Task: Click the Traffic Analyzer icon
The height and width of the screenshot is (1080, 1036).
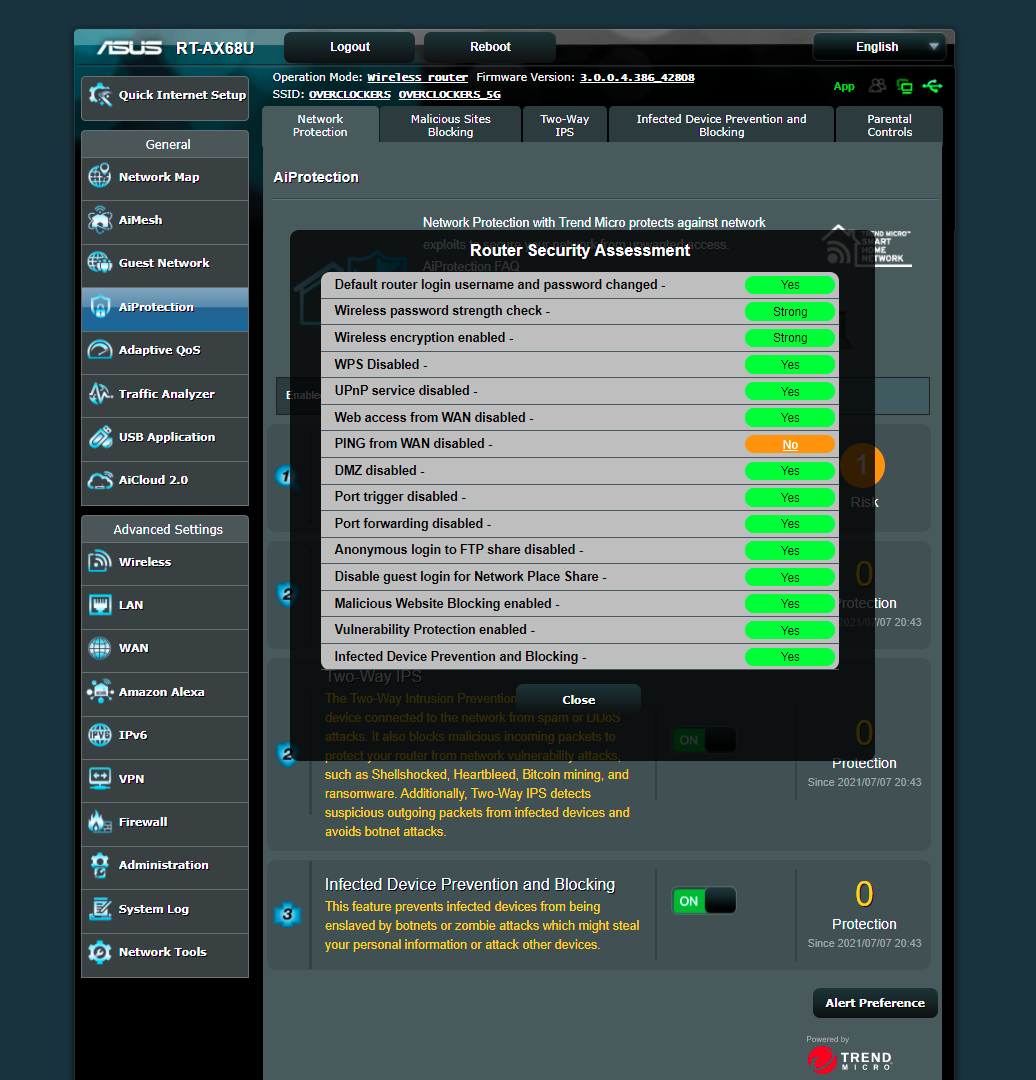Action: (x=100, y=393)
